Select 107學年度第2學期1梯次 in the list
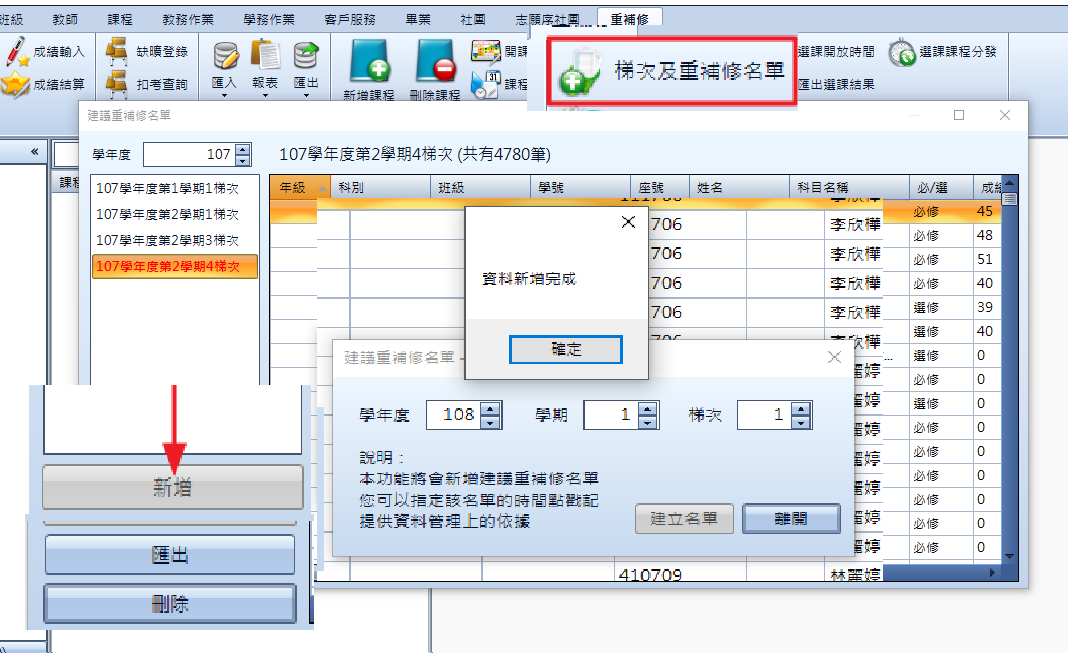The height and width of the screenshot is (653, 1068). (168, 214)
